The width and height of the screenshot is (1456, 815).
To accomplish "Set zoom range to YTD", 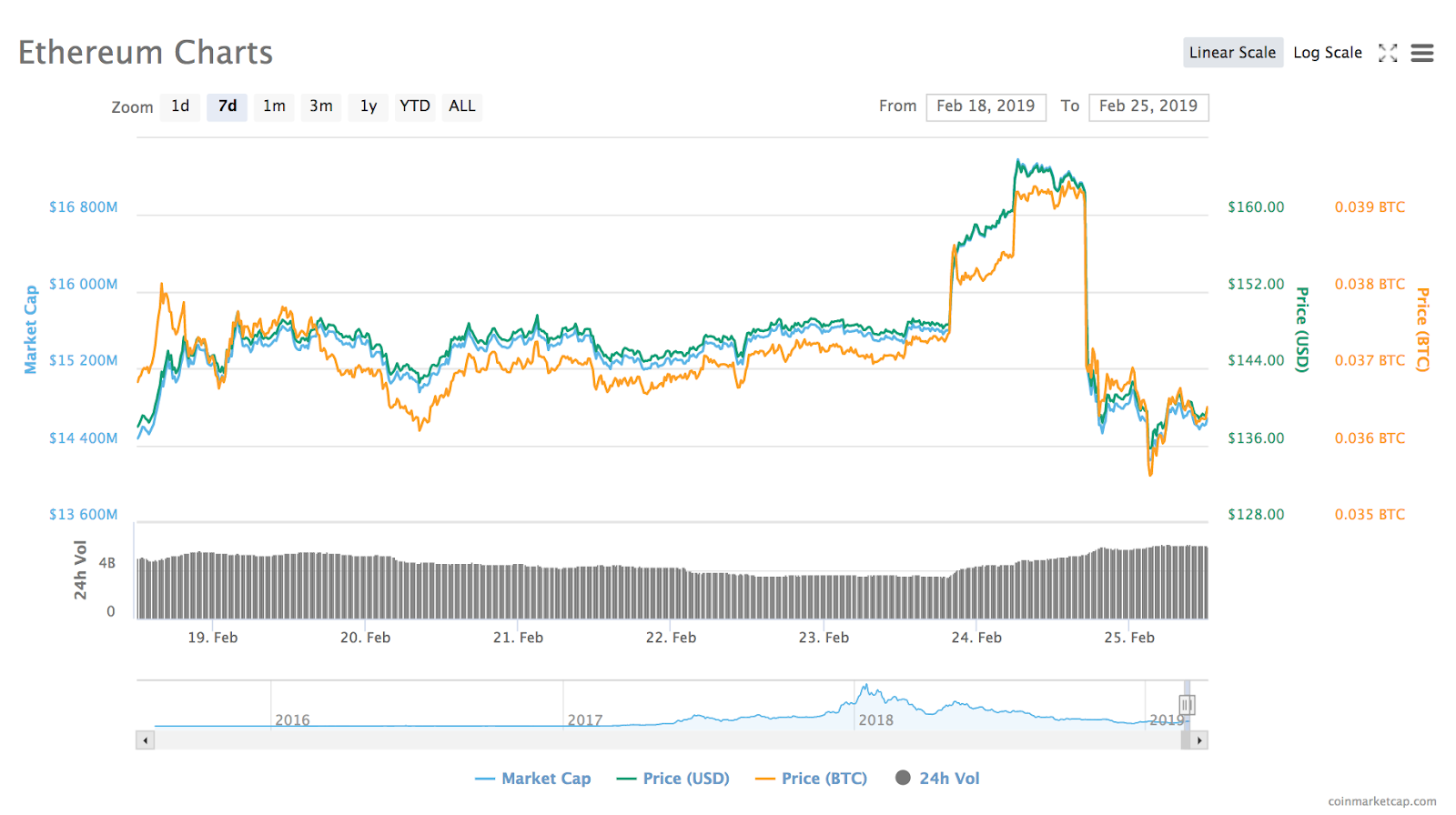I will [415, 106].
